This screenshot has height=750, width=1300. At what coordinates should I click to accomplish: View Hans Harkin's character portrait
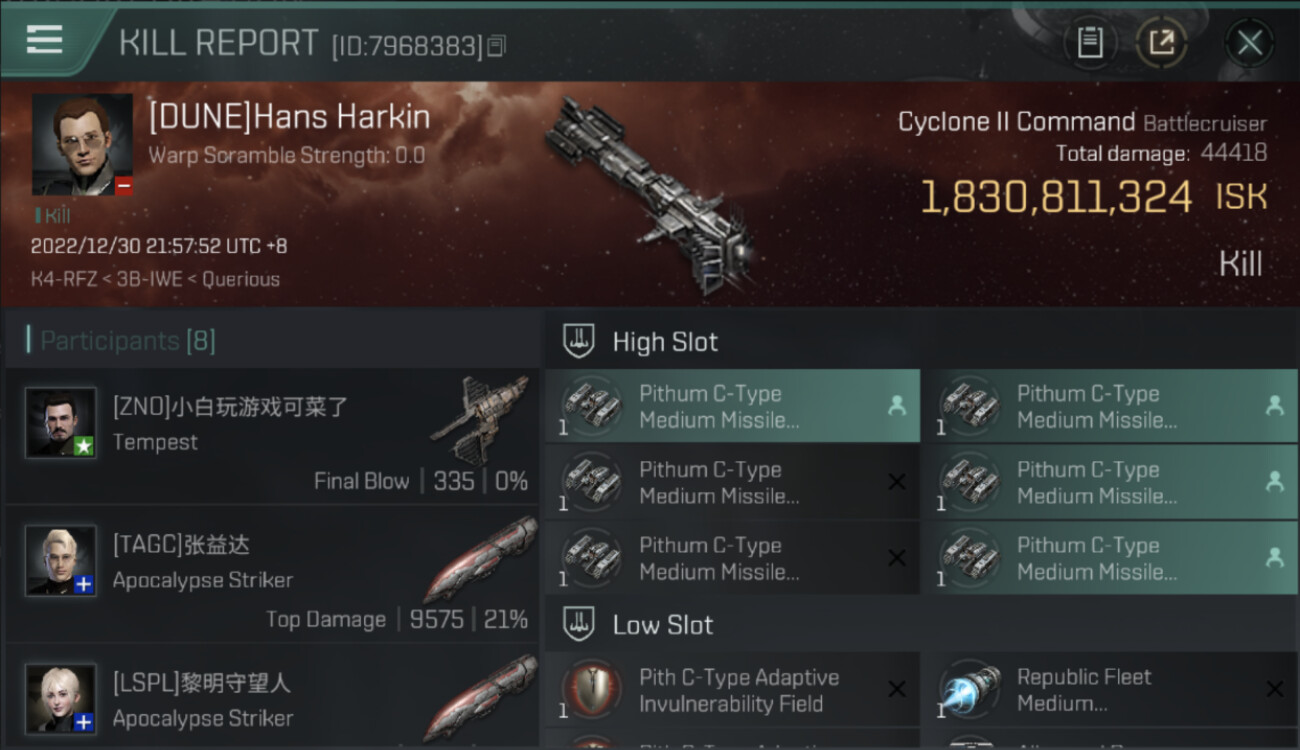coord(82,145)
